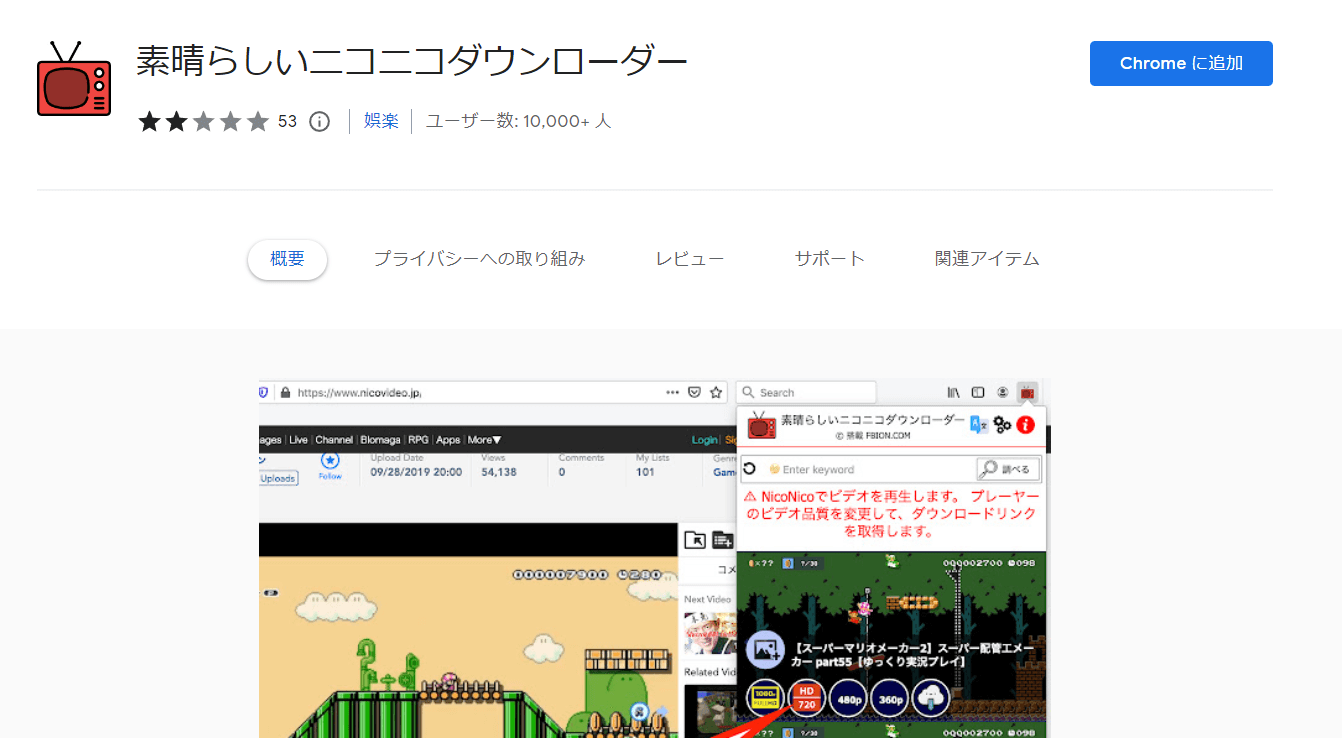Click the two-star rating stars

204,122
